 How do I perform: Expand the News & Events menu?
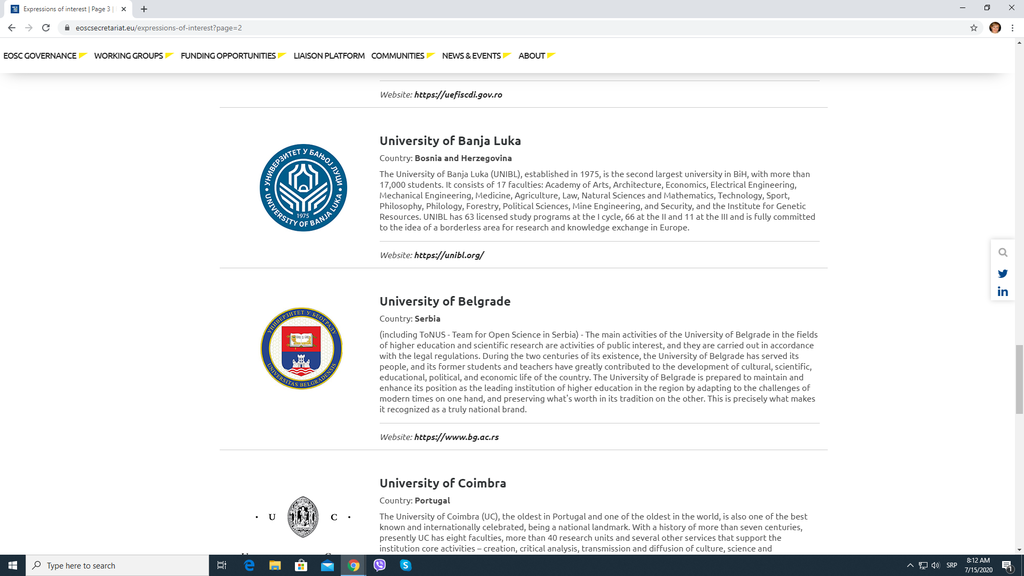pyautogui.click(x=476, y=56)
